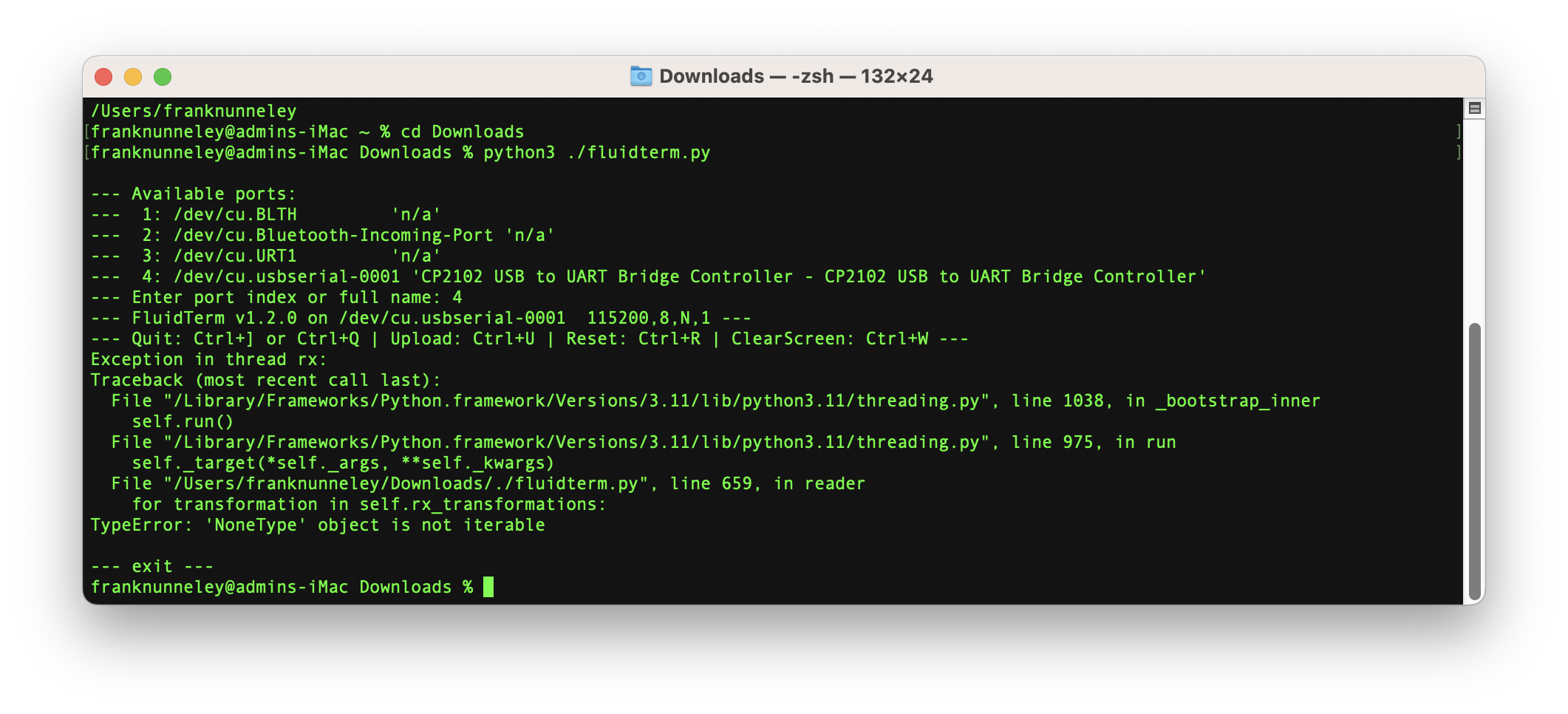The image size is (1568, 714).
Task: Click the green fullscreen window button
Action: coord(164,76)
